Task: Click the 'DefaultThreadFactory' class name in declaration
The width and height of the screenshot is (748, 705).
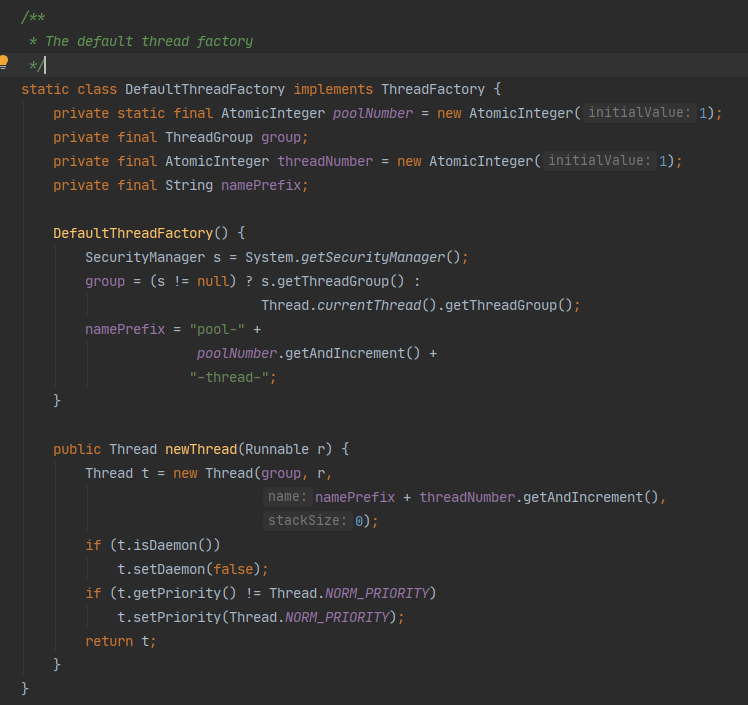Action: coord(205,90)
